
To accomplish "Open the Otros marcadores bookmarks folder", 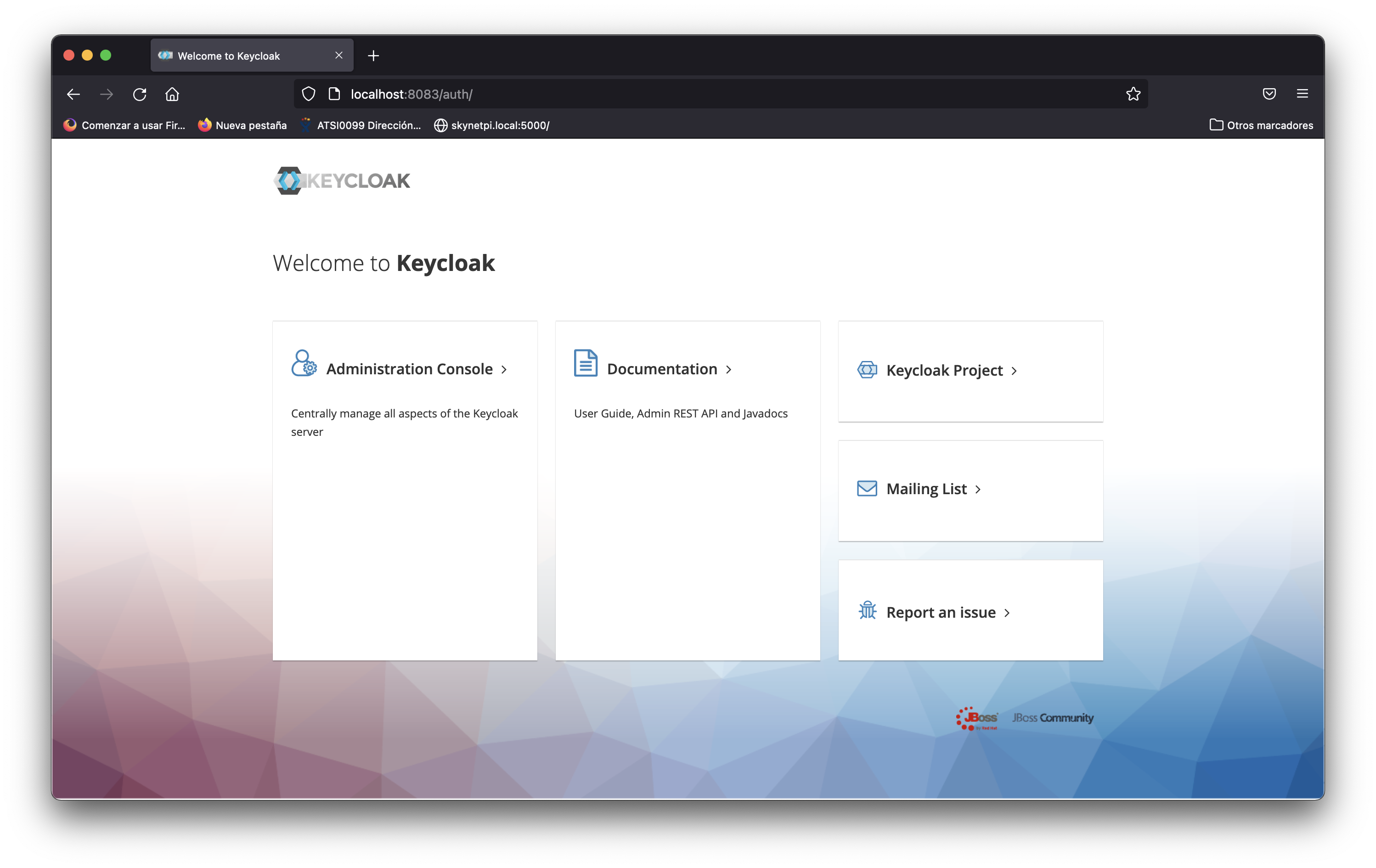I will (1261, 125).
